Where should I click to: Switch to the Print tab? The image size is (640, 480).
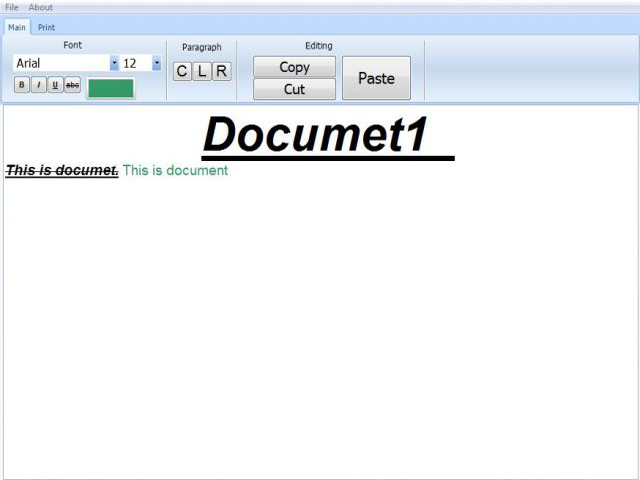(x=47, y=27)
